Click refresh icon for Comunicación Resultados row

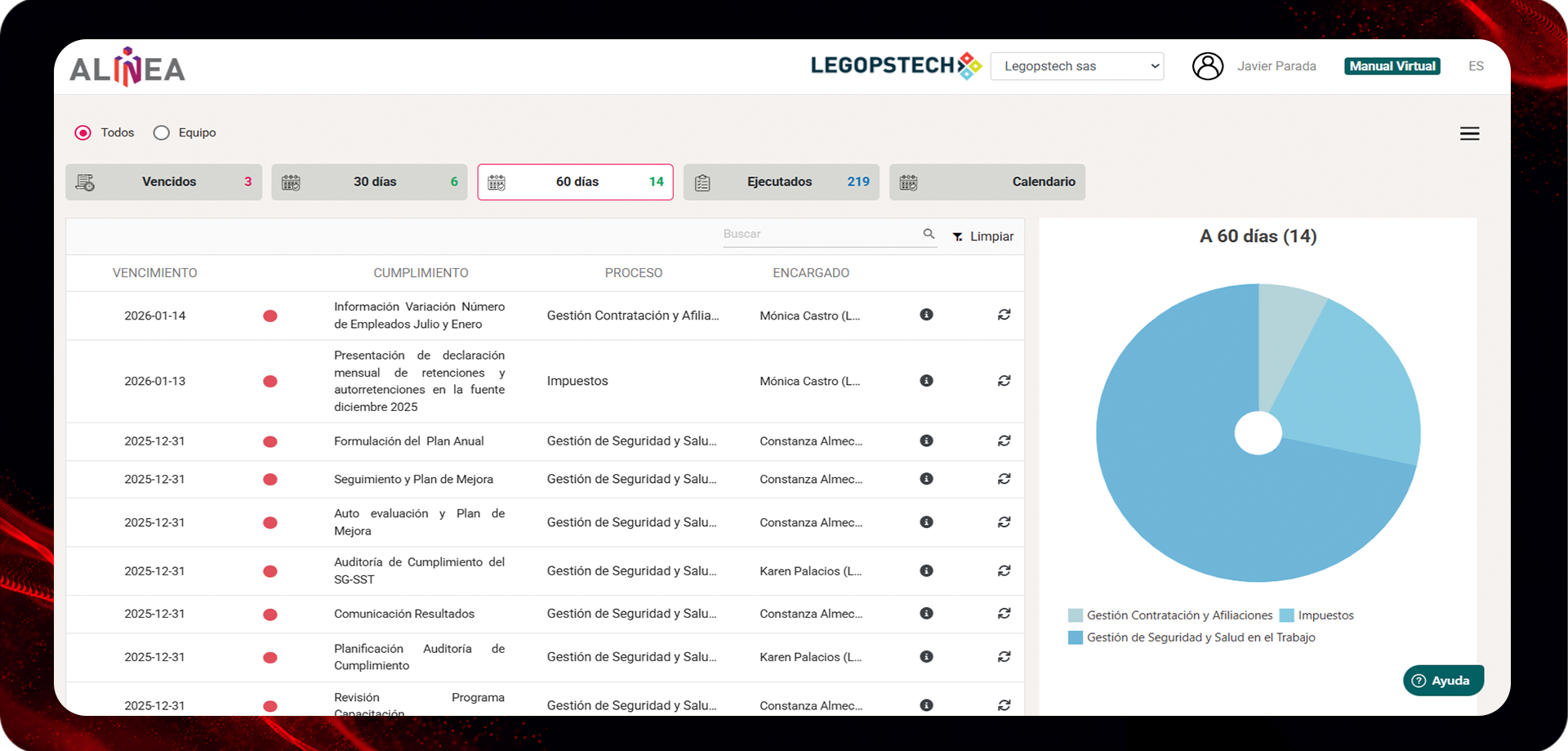click(1004, 614)
